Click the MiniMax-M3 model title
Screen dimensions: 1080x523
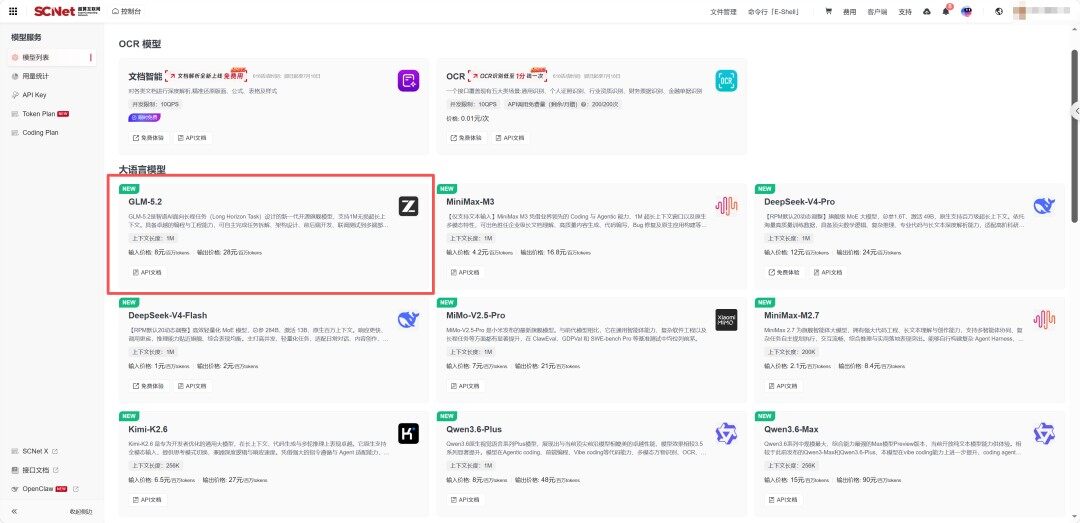click(470, 202)
